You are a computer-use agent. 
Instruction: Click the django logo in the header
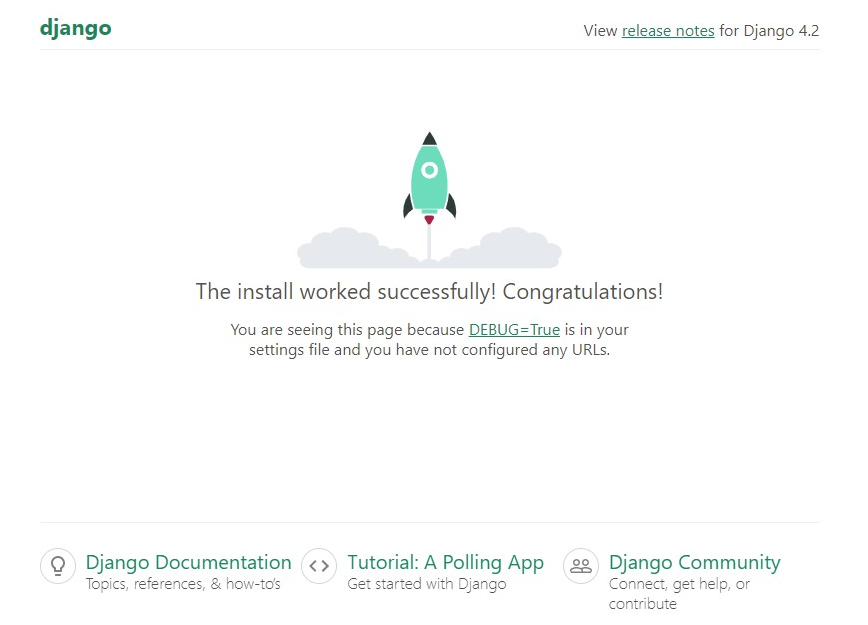75,28
